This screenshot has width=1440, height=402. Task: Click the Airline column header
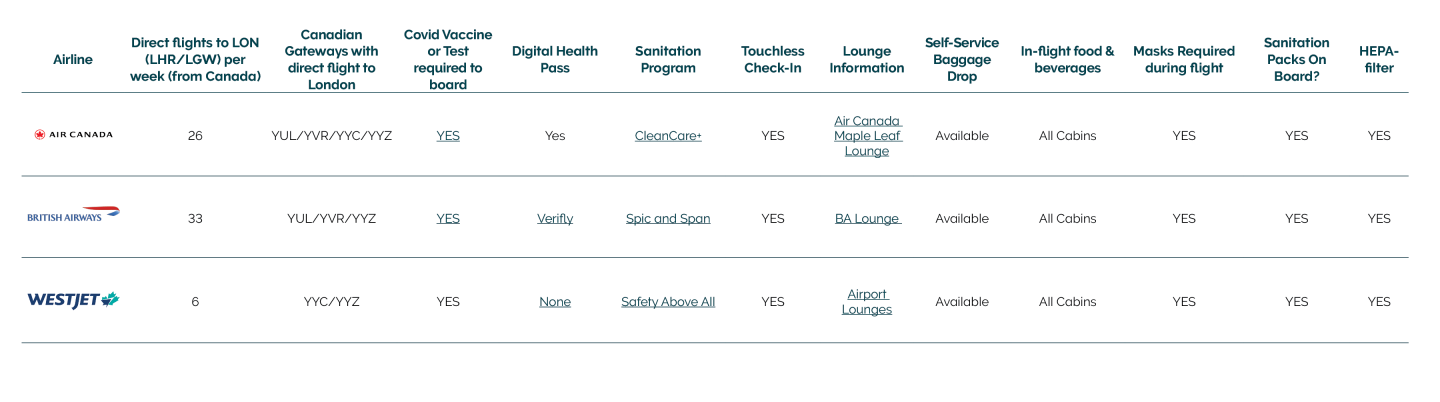73,59
